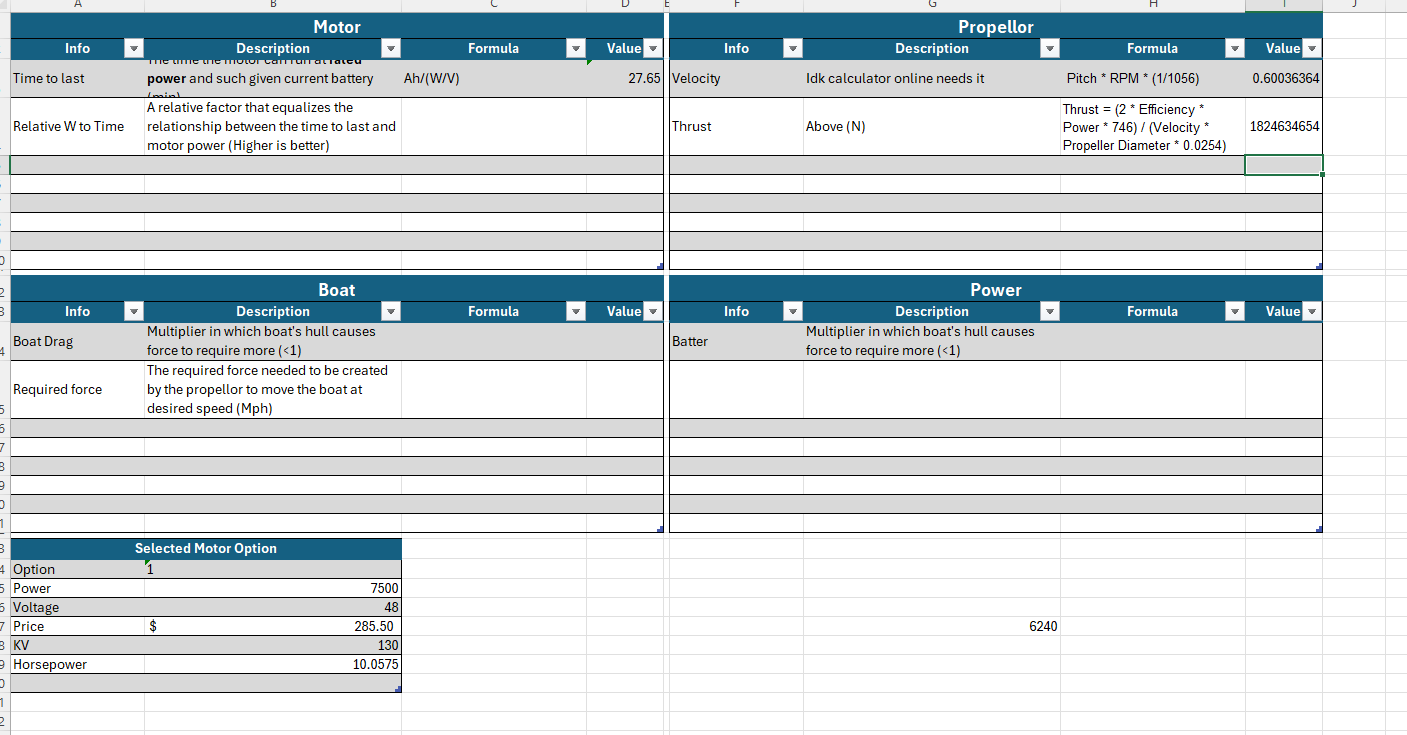The height and width of the screenshot is (735, 1407).
Task: Click the "Horsepower" label cell
Action: [x=77, y=664]
